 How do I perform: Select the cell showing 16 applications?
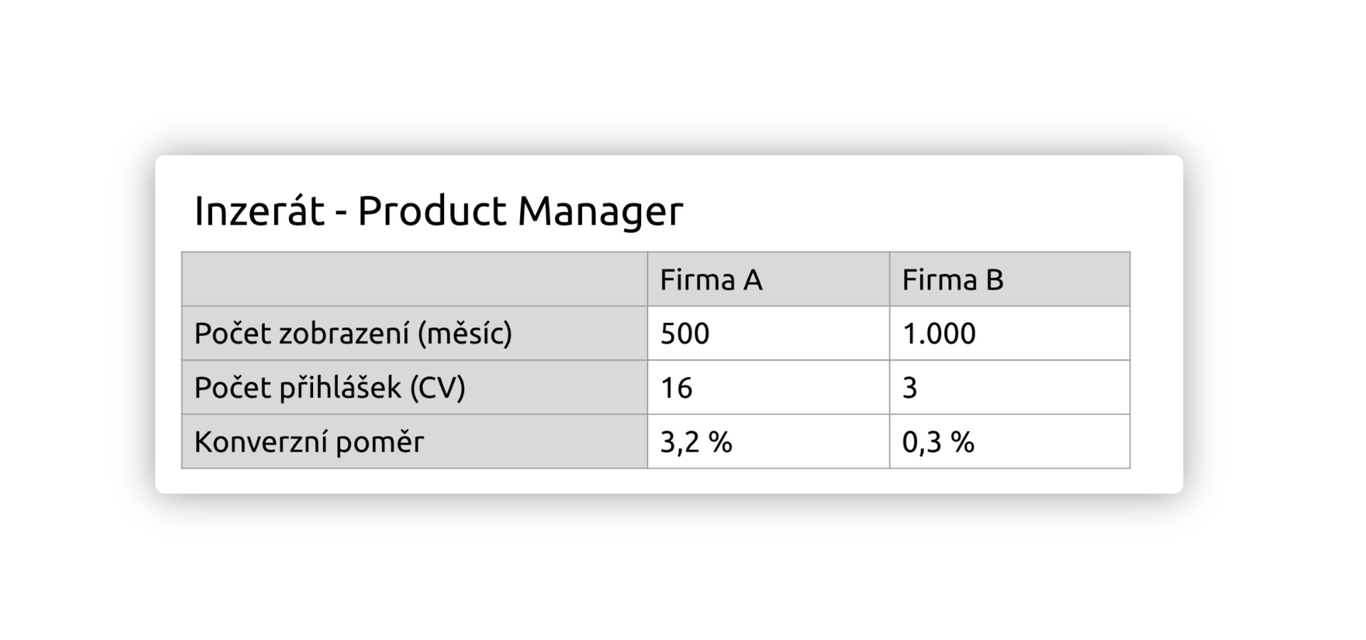click(768, 387)
